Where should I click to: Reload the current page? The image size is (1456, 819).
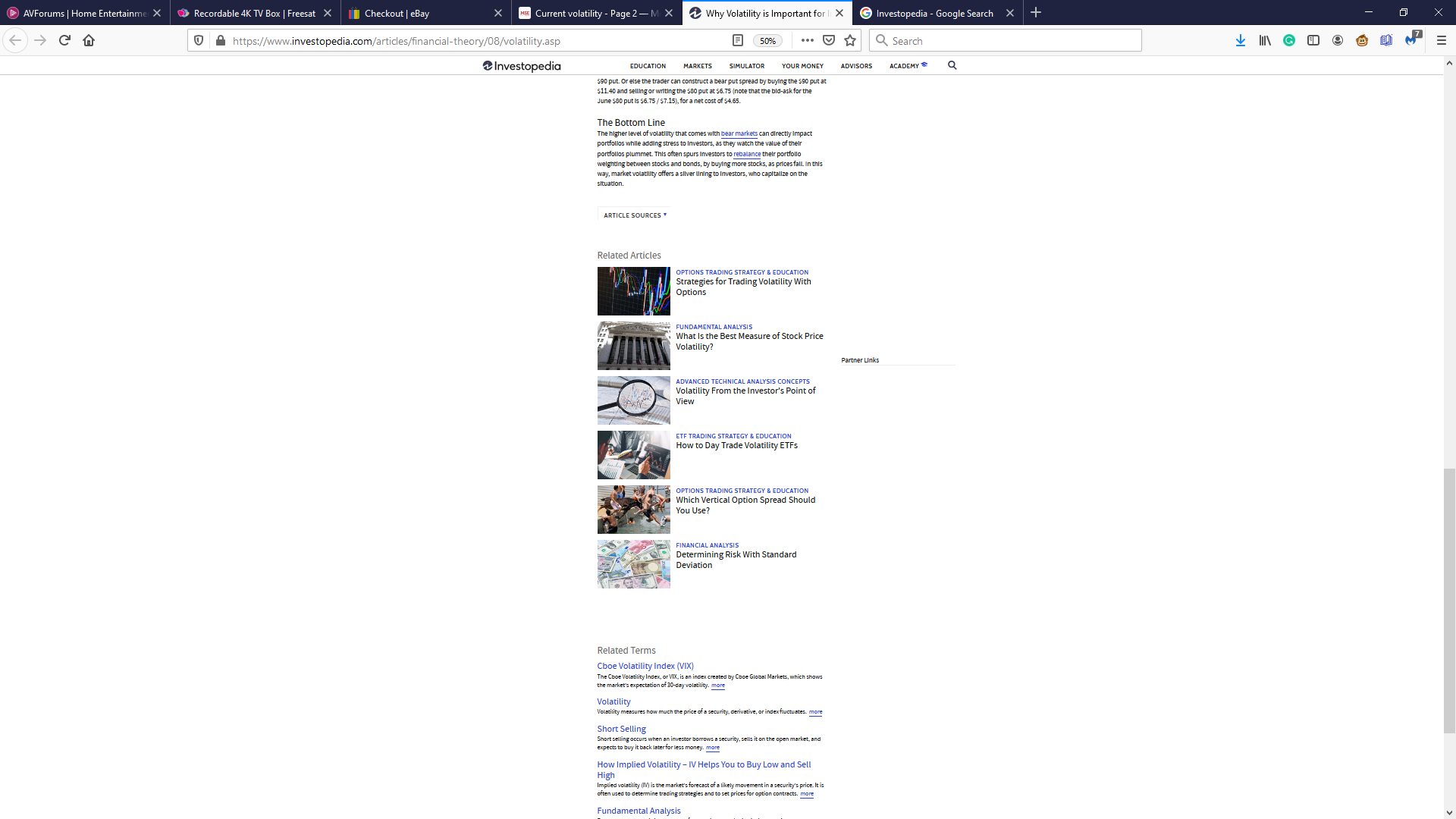click(64, 40)
